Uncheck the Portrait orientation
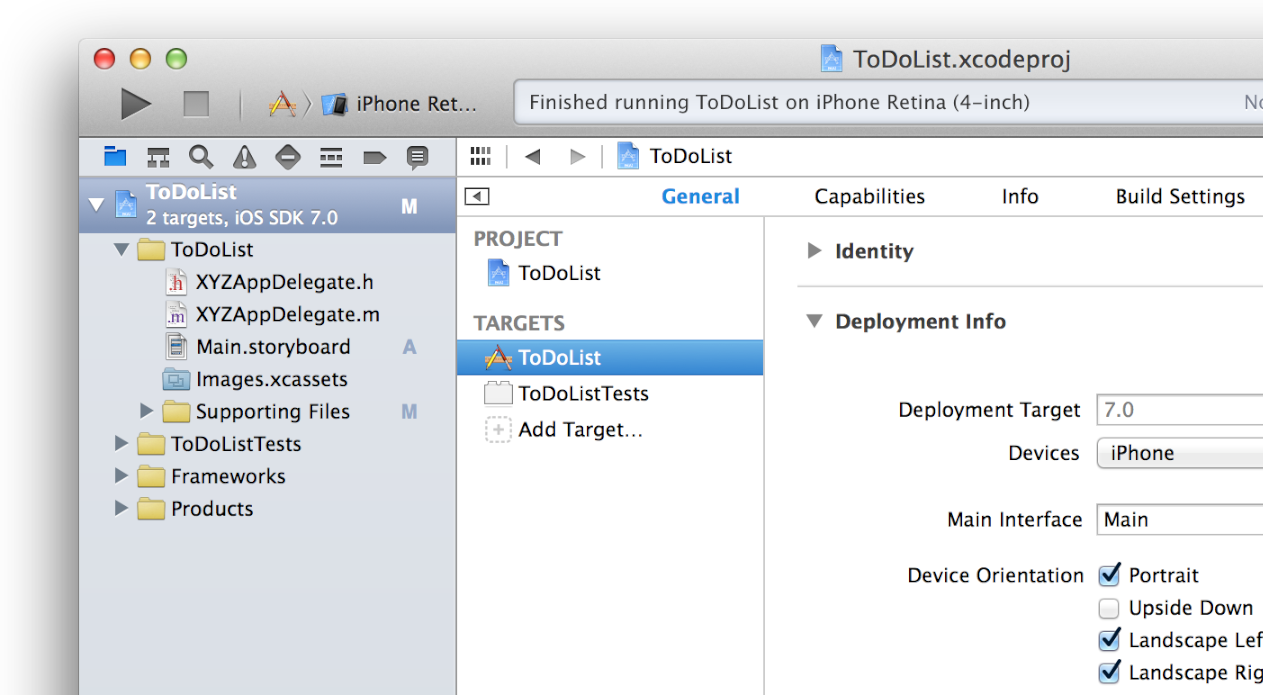This screenshot has height=695, width=1263. click(1109, 575)
